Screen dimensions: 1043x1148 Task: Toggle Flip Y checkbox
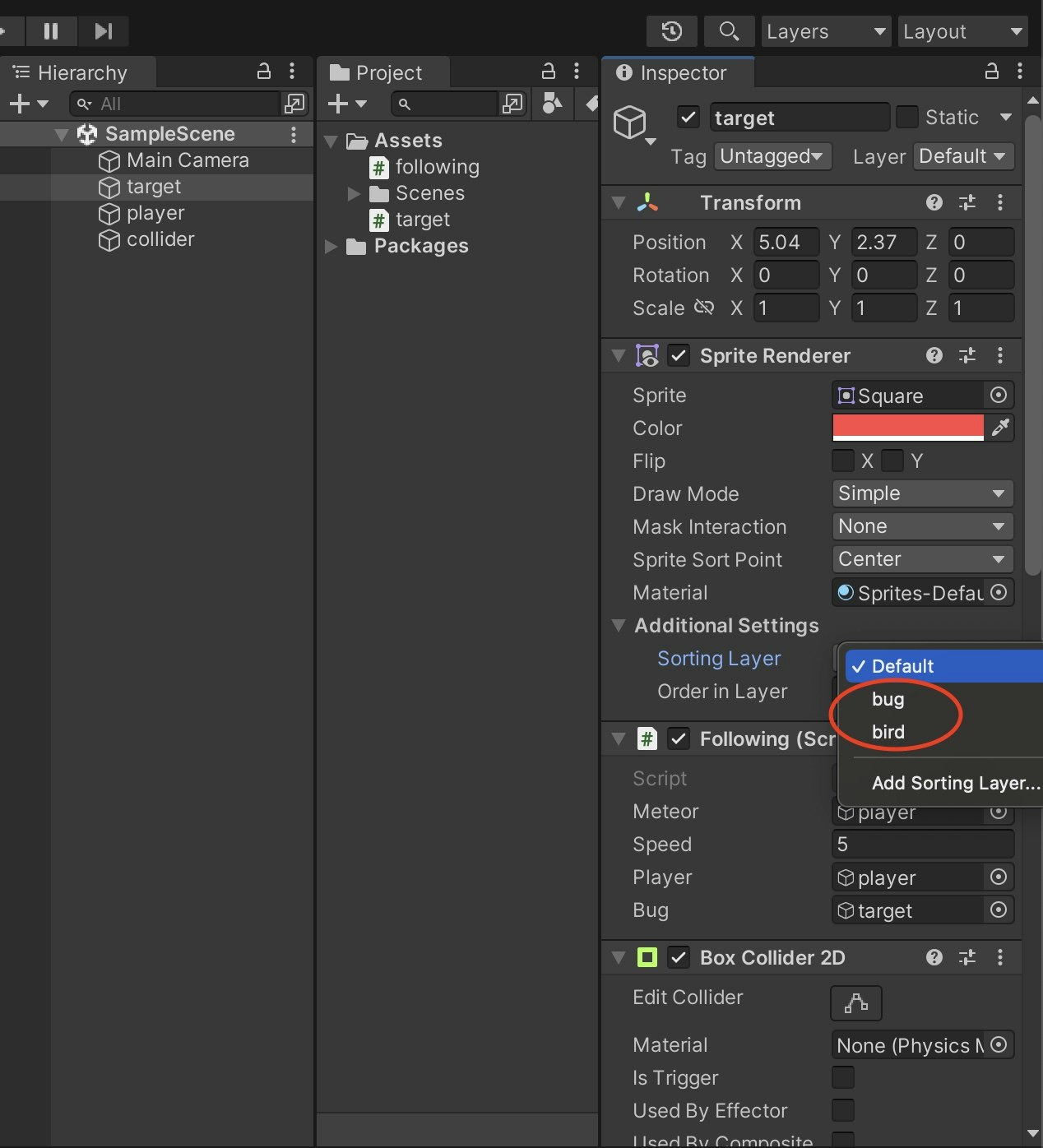pos(892,461)
